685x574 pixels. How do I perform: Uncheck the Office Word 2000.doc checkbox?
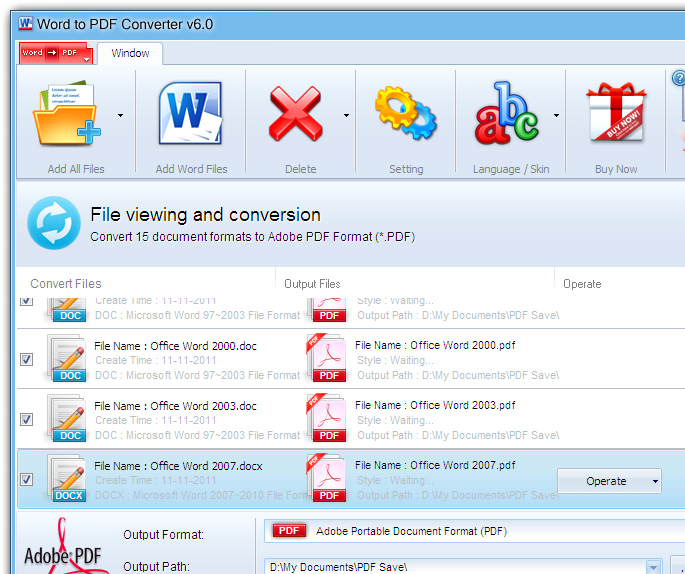pos(27,360)
